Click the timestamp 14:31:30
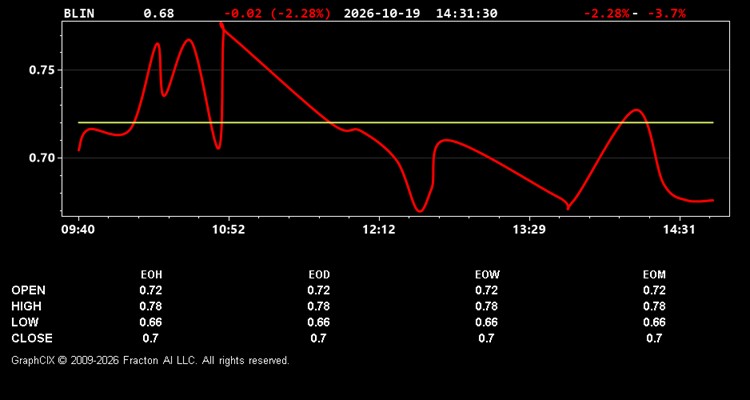 click(x=466, y=13)
